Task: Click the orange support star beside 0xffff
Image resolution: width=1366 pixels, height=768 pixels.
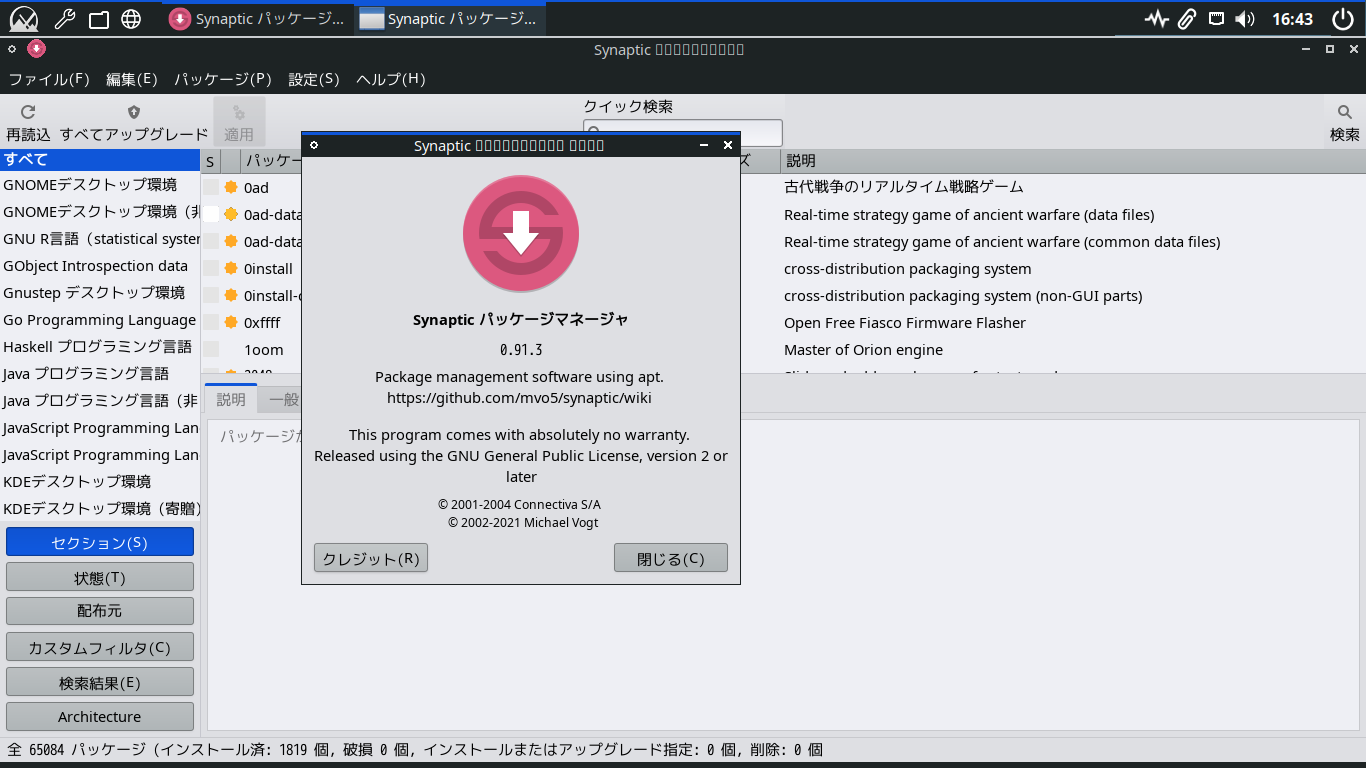Action: tap(231, 323)
